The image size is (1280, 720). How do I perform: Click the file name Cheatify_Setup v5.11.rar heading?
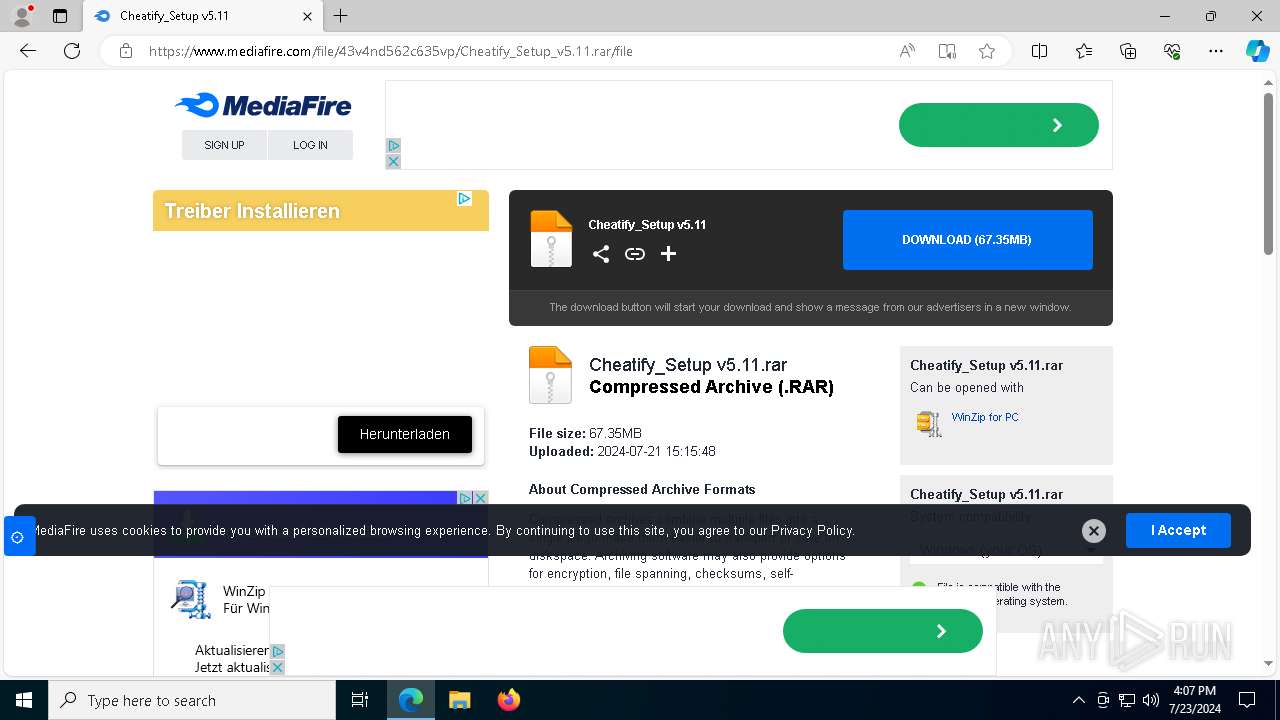688,365
